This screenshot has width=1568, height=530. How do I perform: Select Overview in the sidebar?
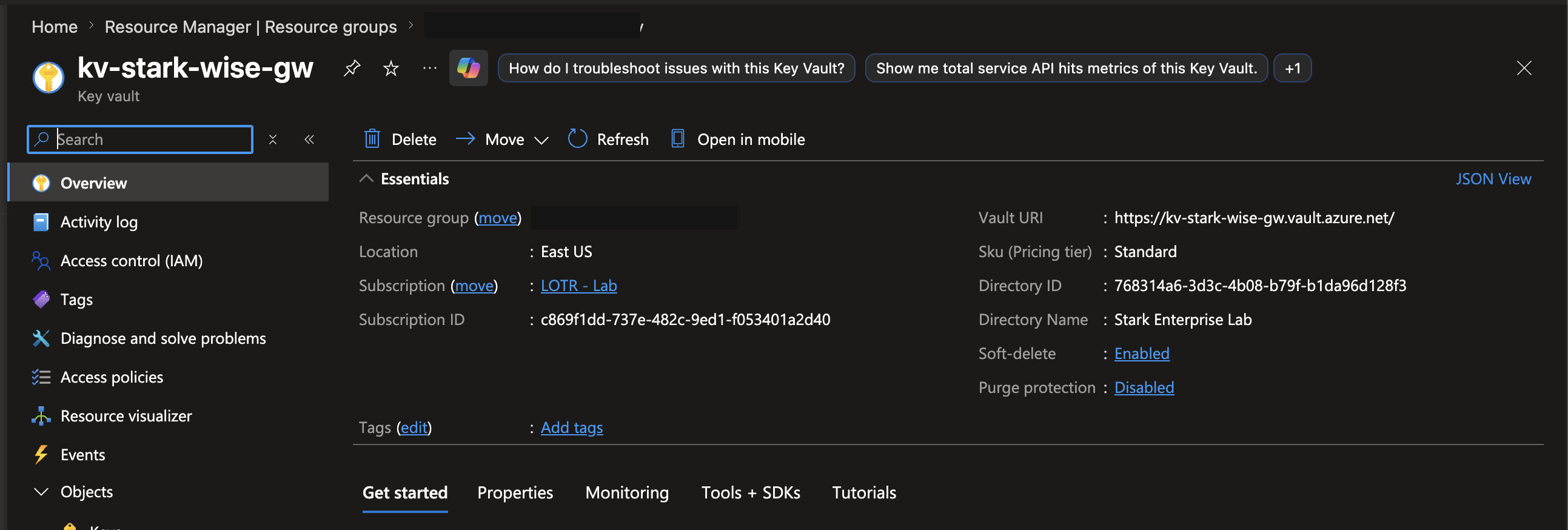click(x=168, y=183)
